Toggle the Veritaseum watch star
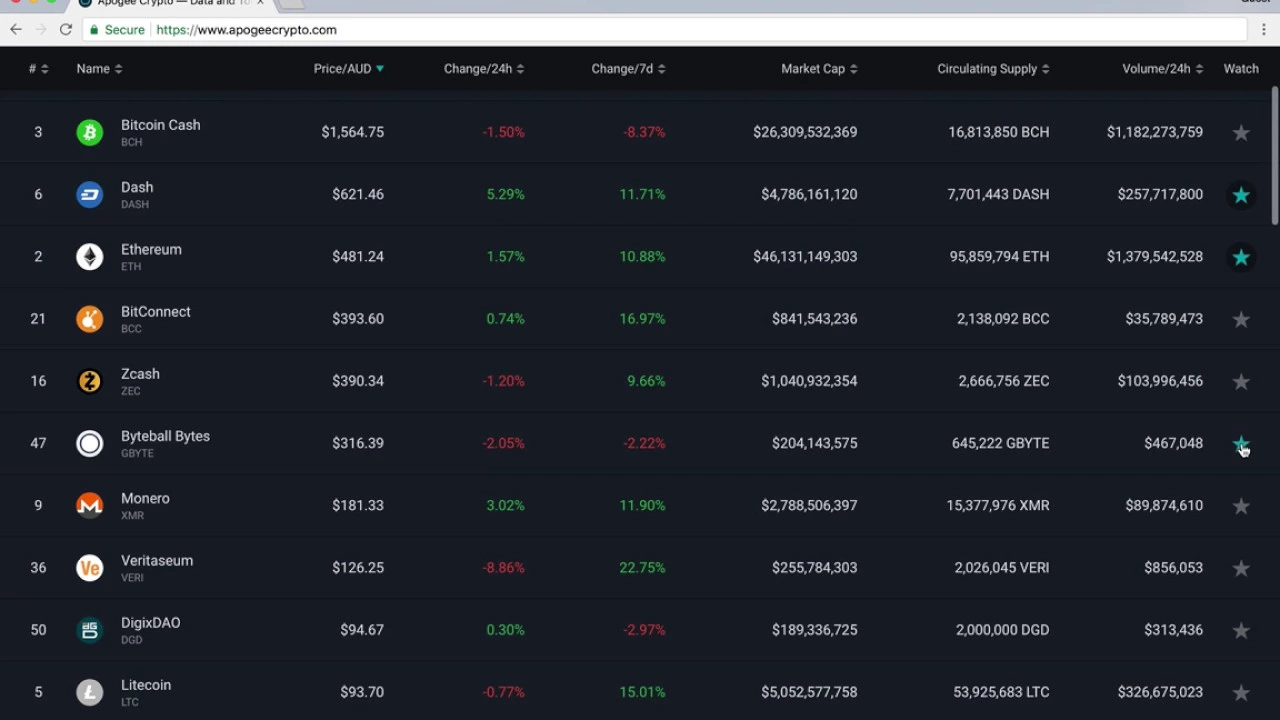Image resolution: width=1280 pixels, height=720 pixels. click(1241, 568)
